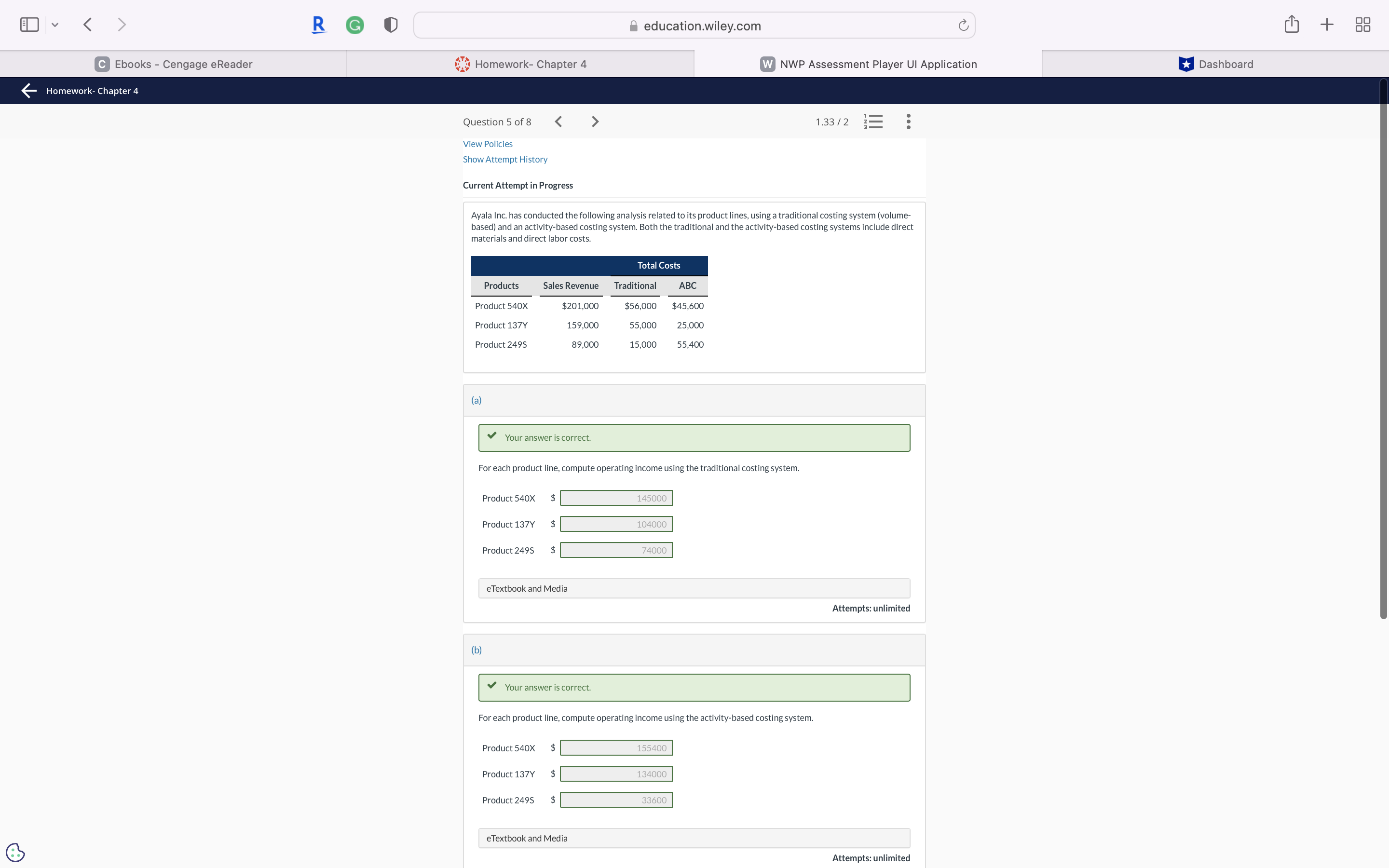Click the Show Attempt History link
The height and width of the screenshot is (868, 1389).
click(x=505, y=159)
